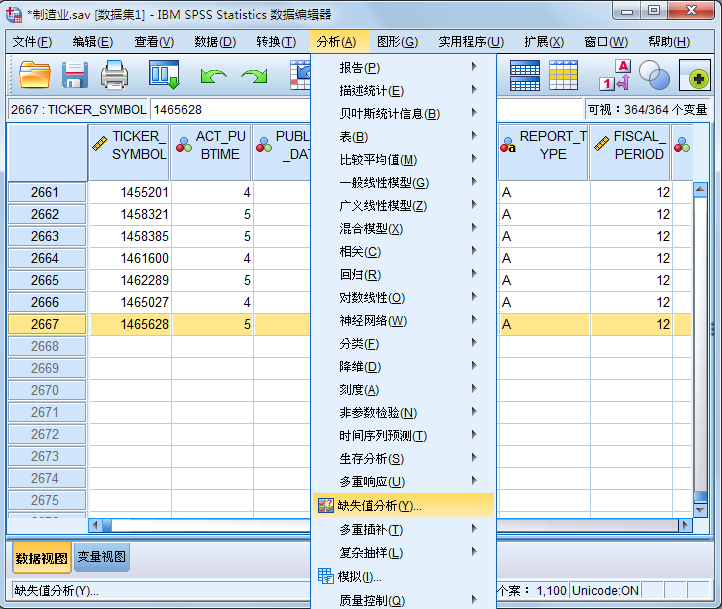Screen dimensions: 722x609
Task: Click the Open data file folder icon
Action: click(x=35, y=75)
